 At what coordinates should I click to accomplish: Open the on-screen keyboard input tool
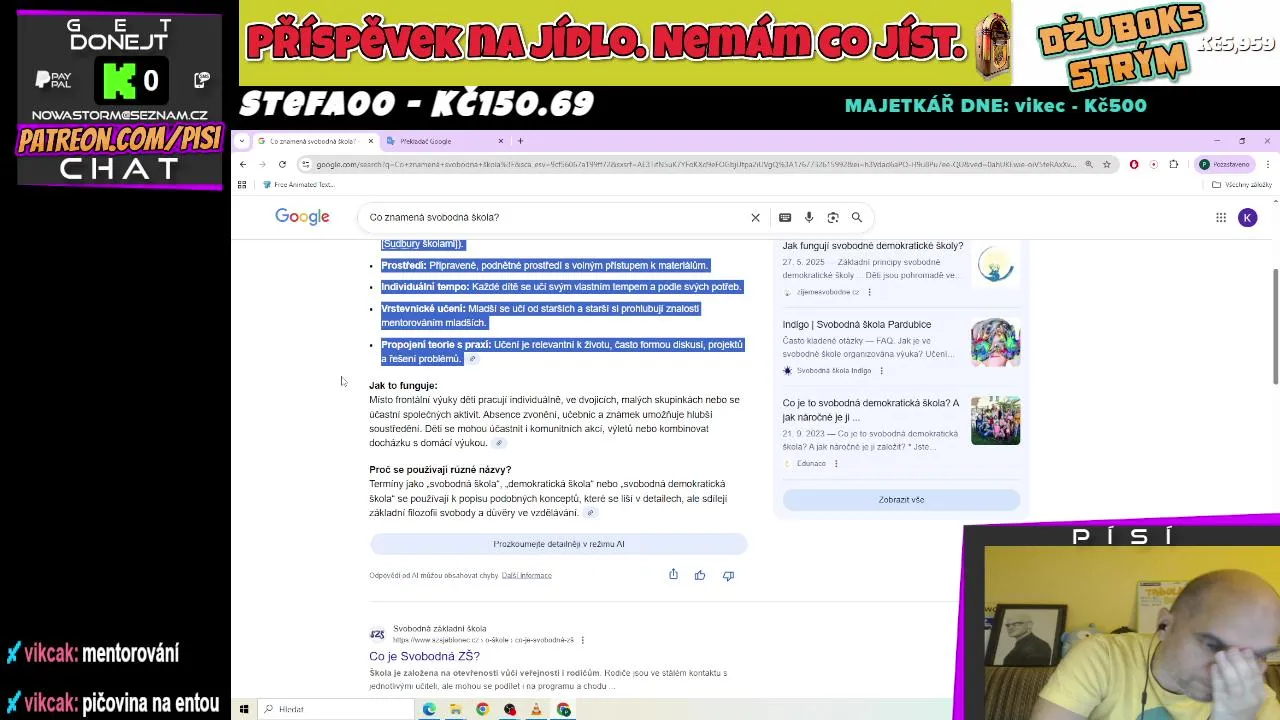[785, 217]
